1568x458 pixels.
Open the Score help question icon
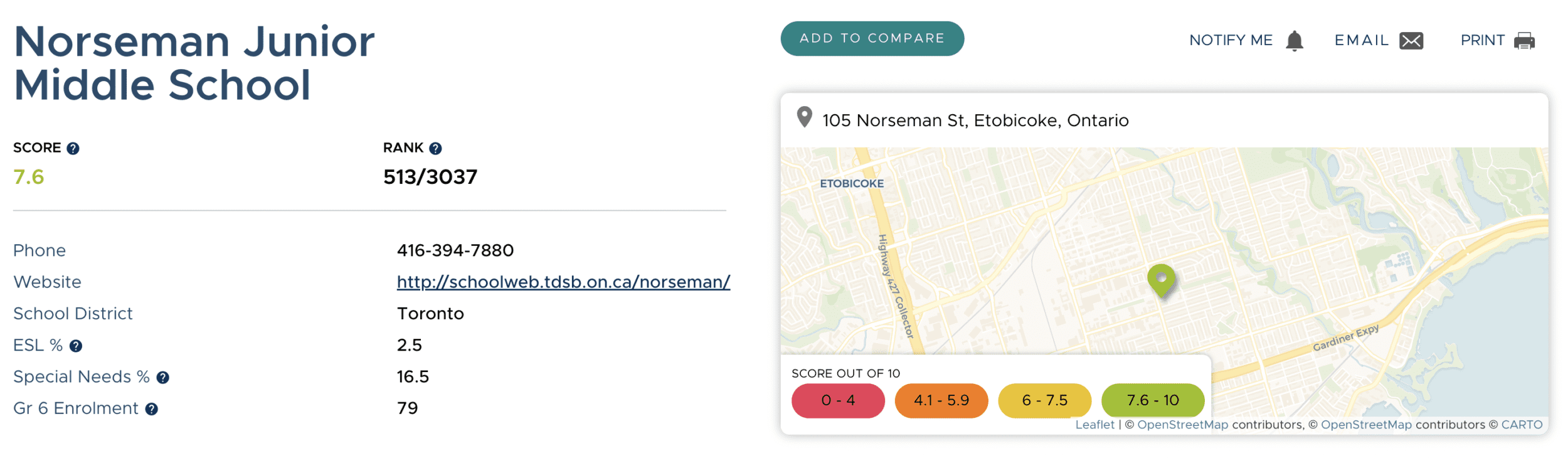(x=73, y=148)
